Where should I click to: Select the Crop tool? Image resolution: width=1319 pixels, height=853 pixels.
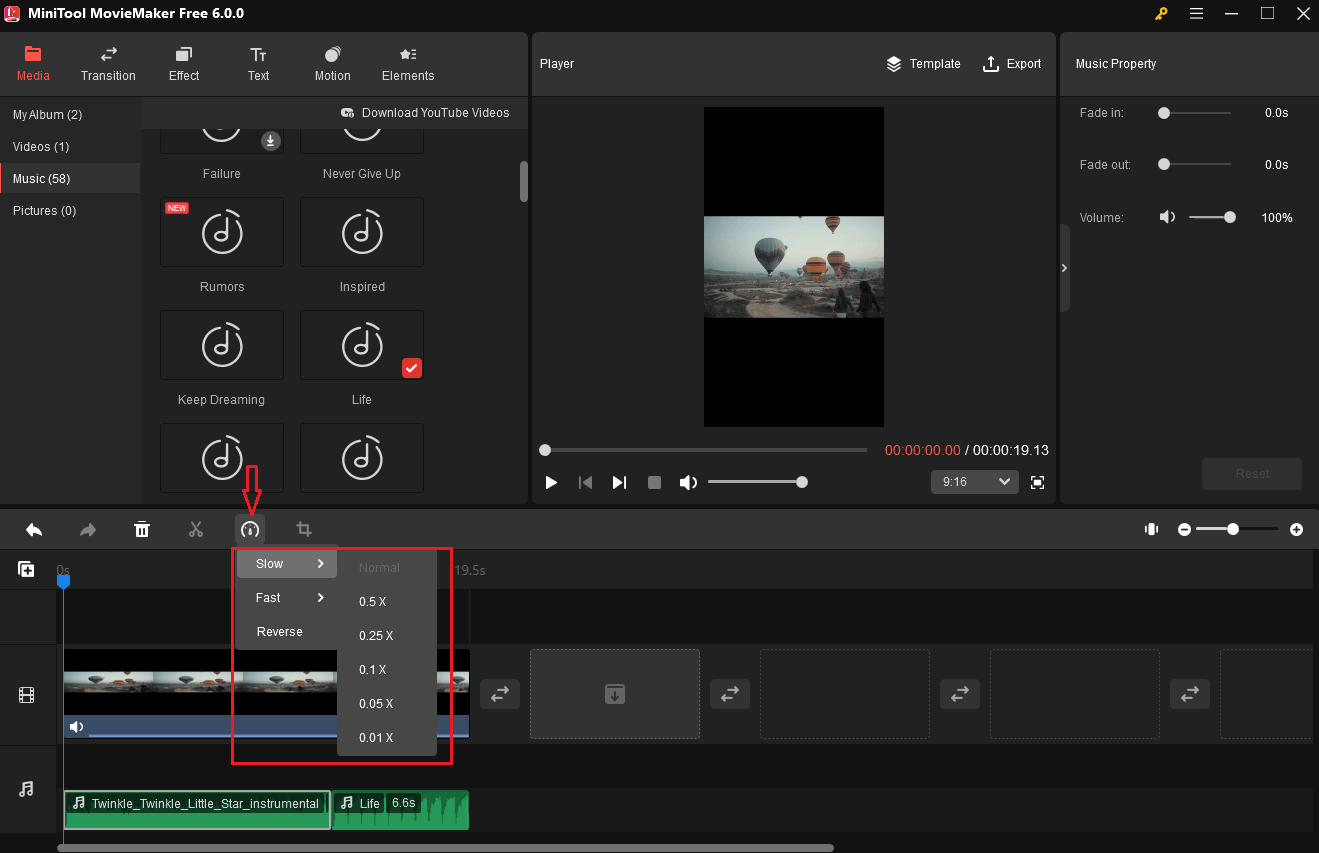point(304,530)
